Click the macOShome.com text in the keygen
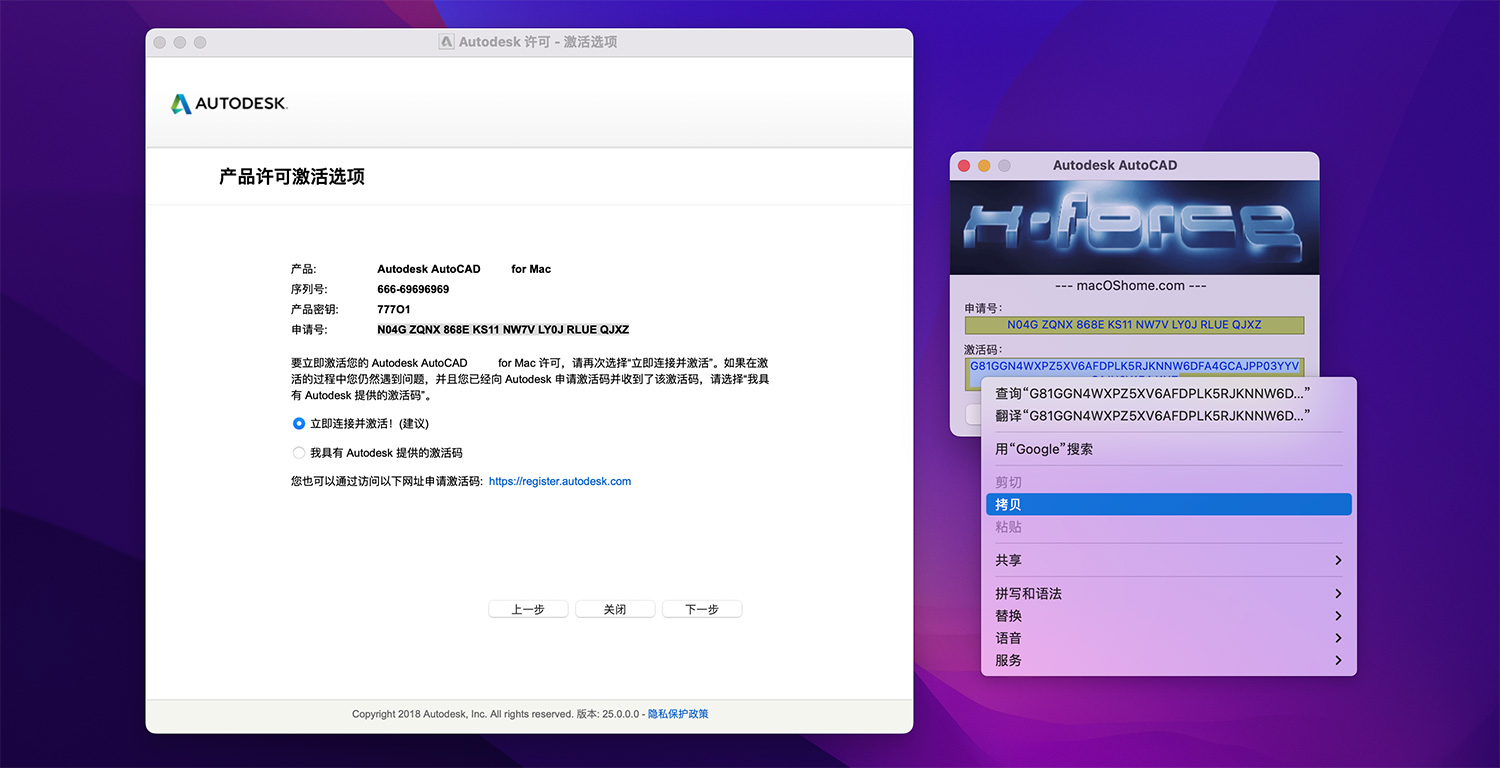Screen dimensions: 1500x768 click(x=1131, y=285)
